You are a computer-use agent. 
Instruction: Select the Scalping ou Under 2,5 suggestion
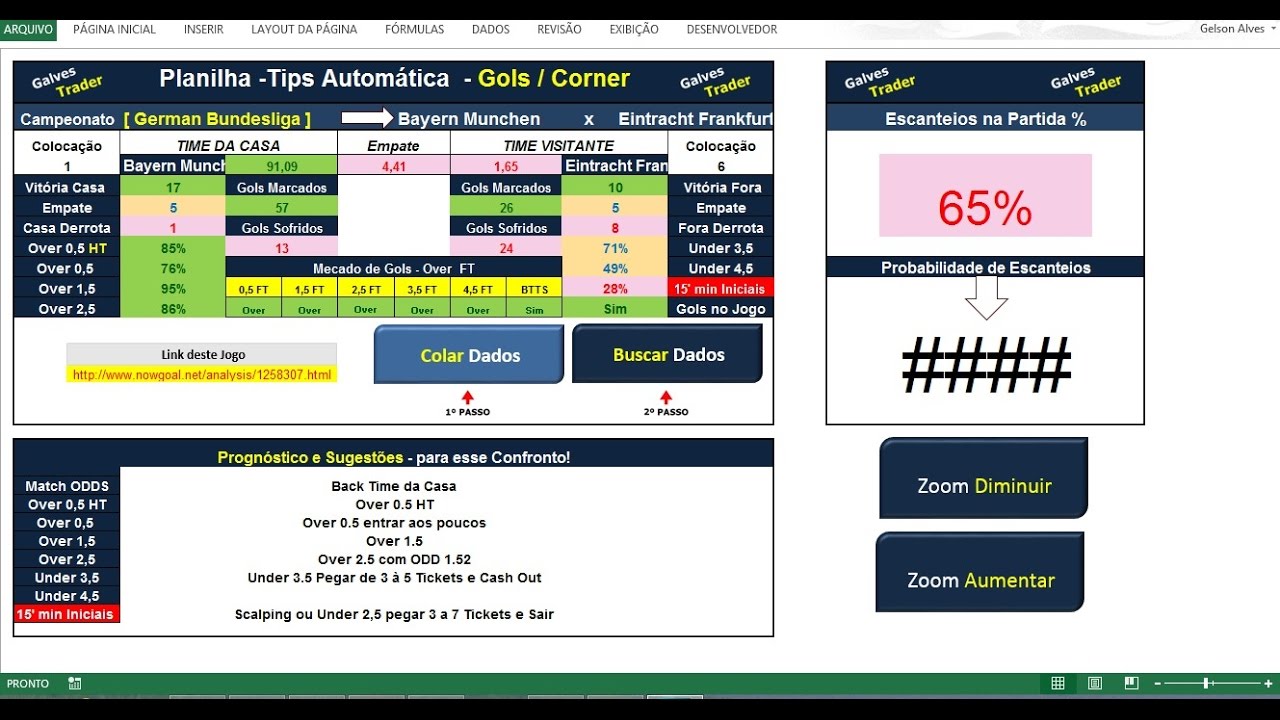click(394, 614)
